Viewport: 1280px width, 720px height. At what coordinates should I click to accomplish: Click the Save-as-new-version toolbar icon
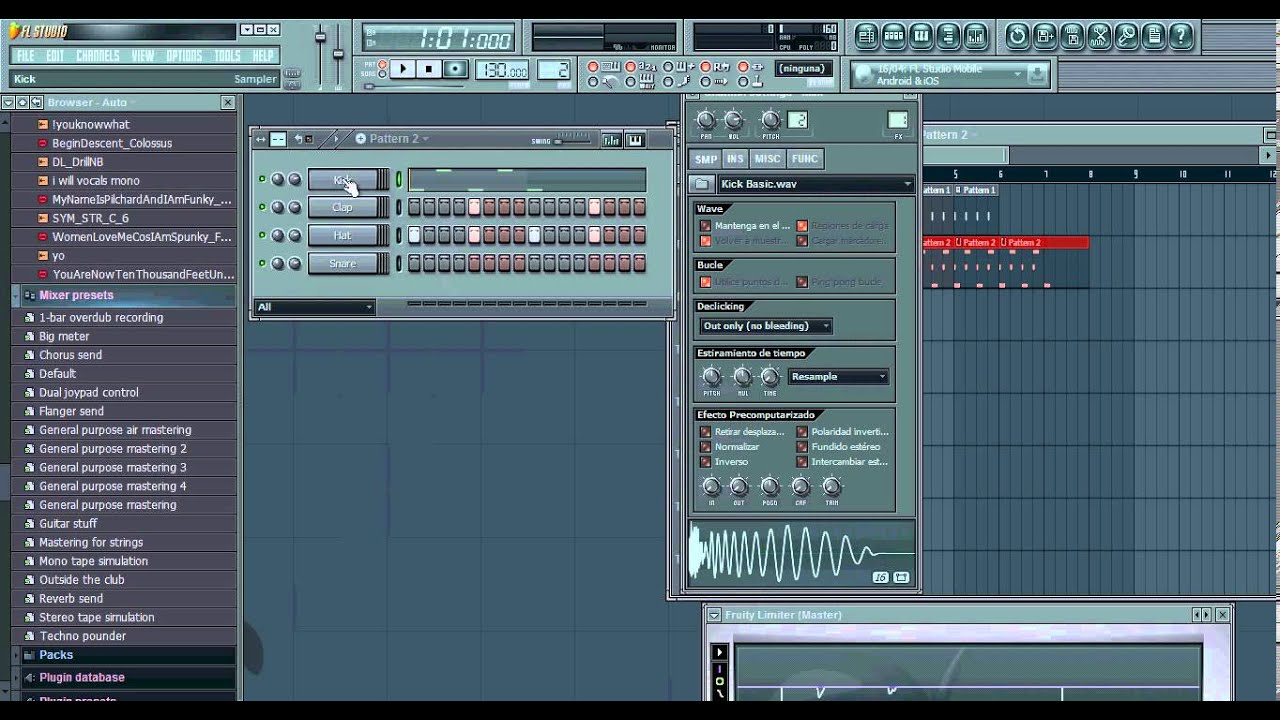pyautogui.click(x=1045, y=37)
